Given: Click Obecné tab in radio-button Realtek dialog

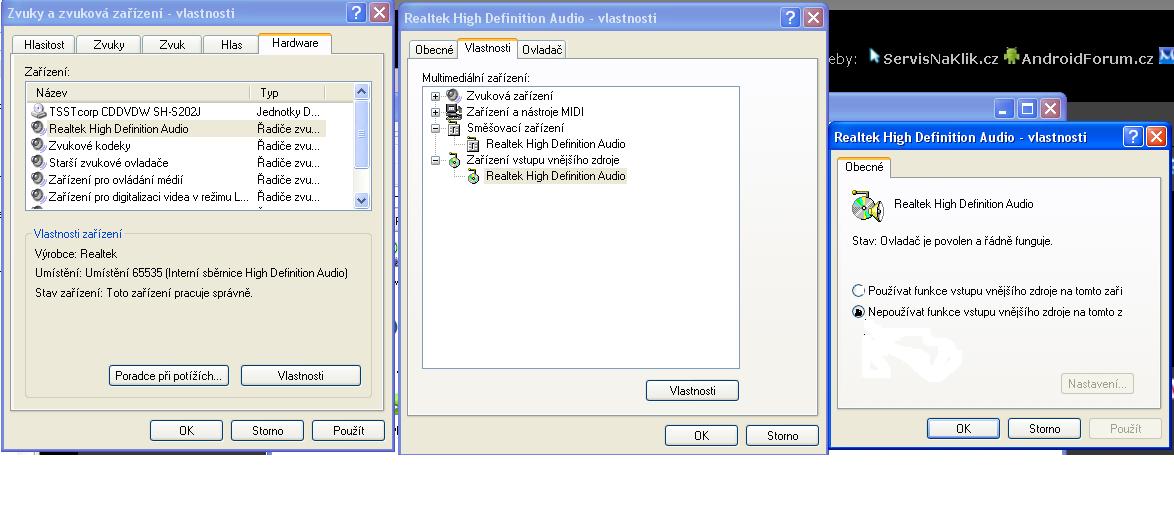Looking at the screenshot, I should click(864, 167).
